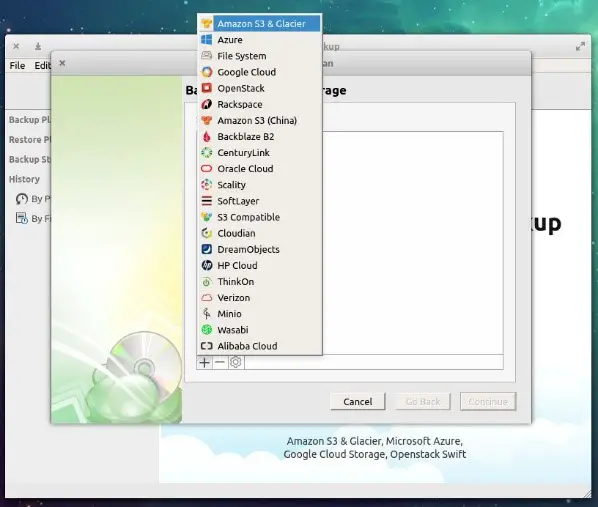The image size is (598, 507).
Task: Close the backup wizard dialog
Action: [62, 63]
